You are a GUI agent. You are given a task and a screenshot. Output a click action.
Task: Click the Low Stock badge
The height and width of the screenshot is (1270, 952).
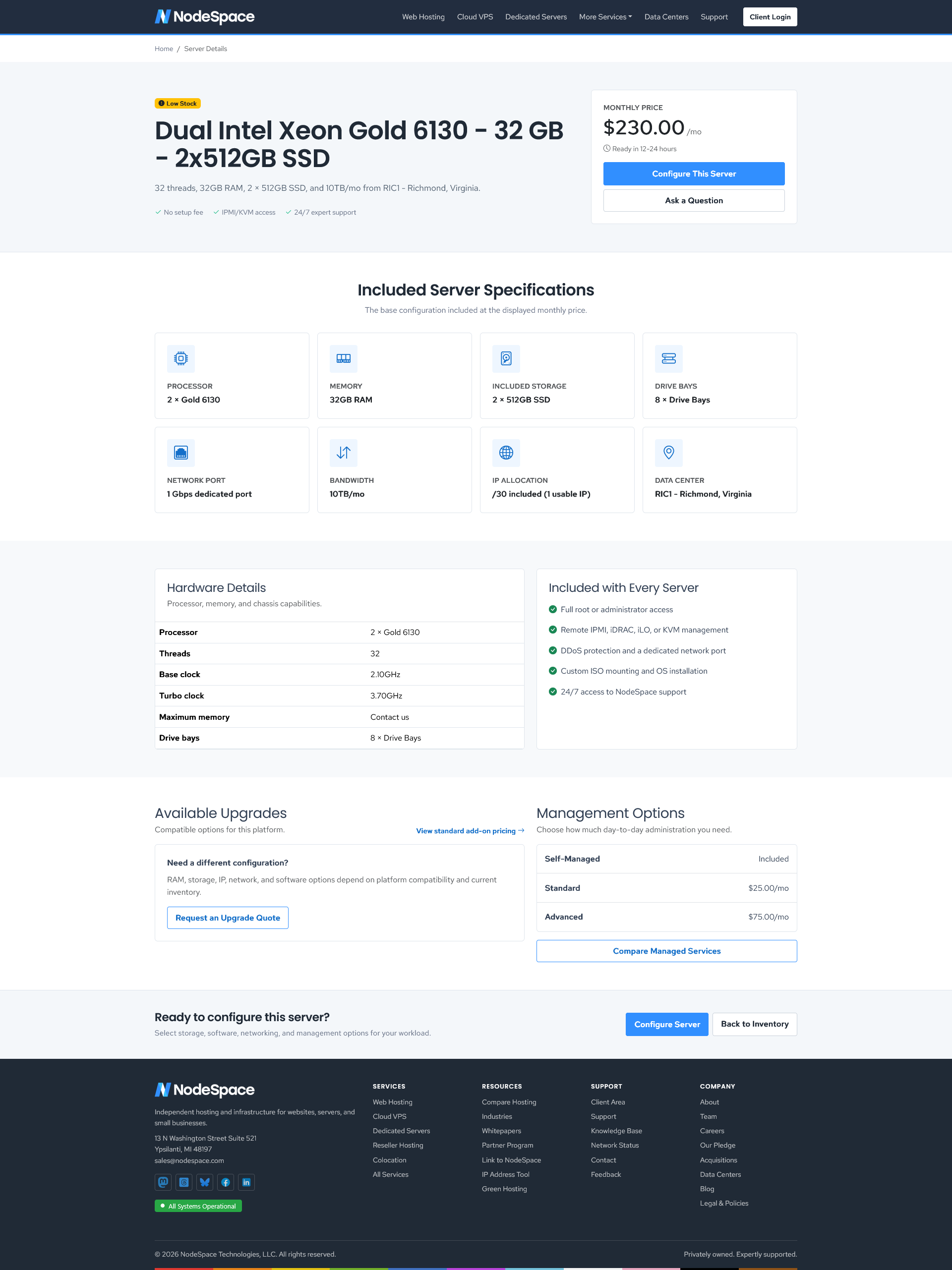[178, 103]
